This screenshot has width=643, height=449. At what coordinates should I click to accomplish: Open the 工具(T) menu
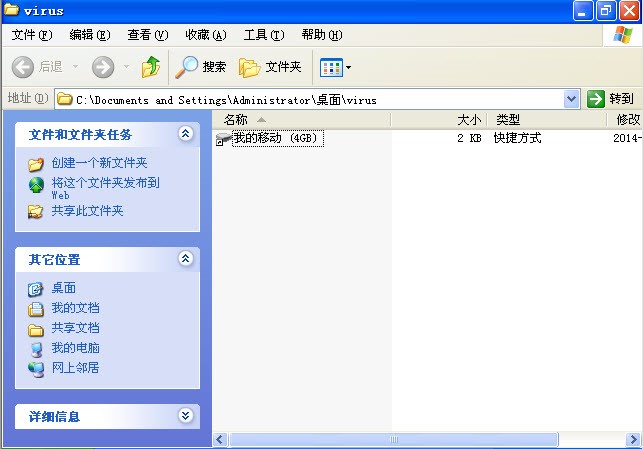[264, 35]
